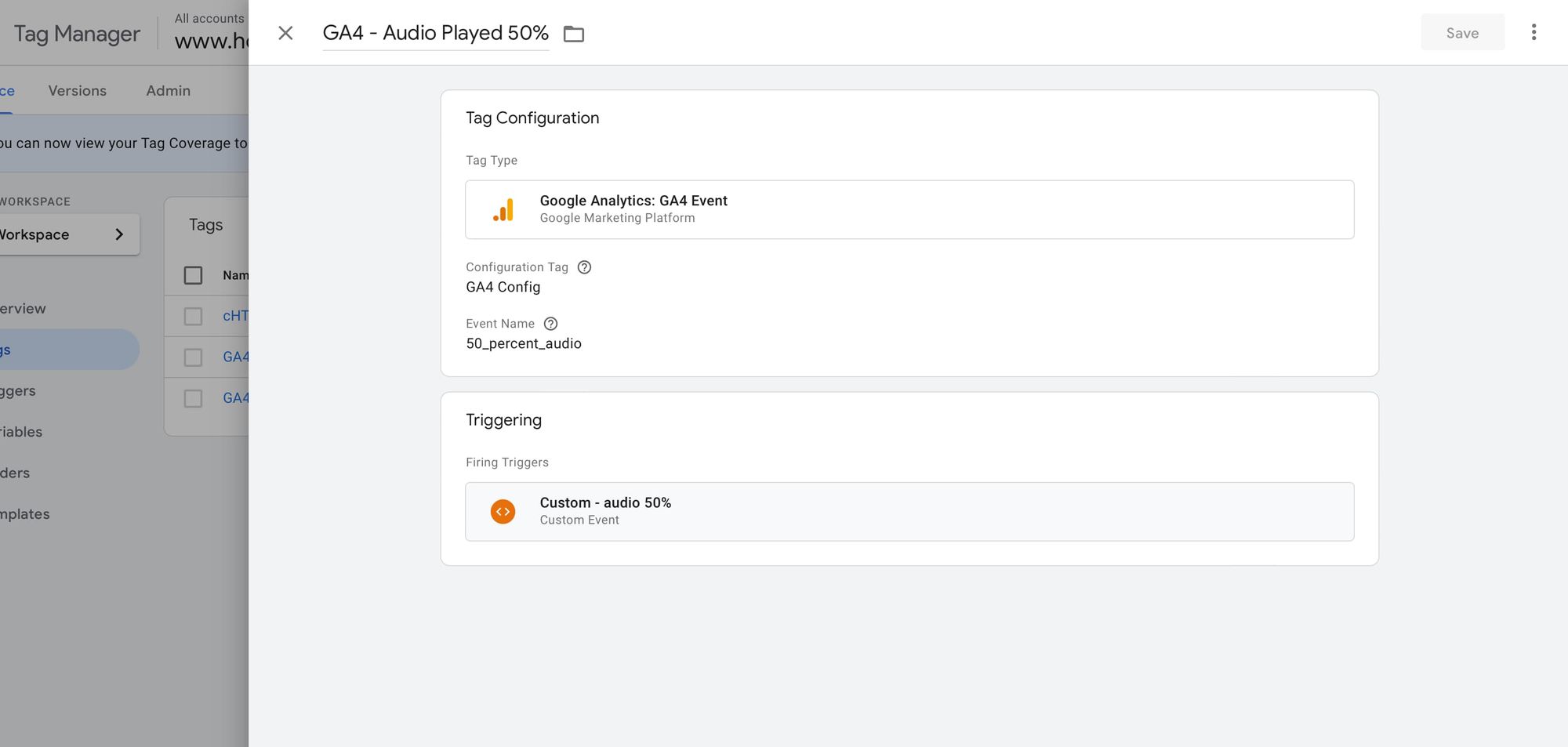Tick the checkbox for the cHT tag row
Image resolution: width=1568 pixels, height=747 pixels.
pos(193,316)
